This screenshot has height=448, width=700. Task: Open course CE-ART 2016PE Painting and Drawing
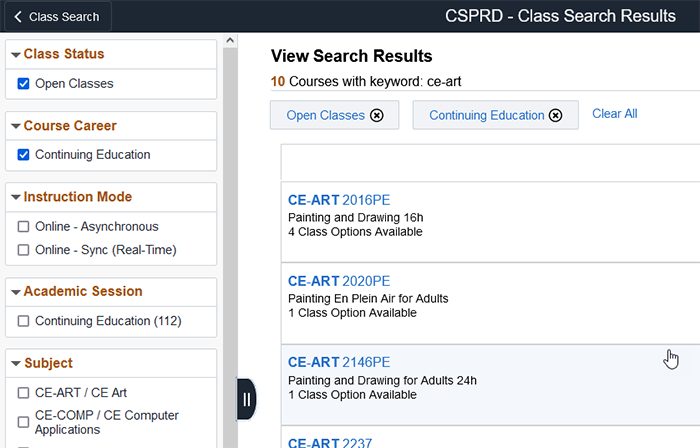(339, 200)
